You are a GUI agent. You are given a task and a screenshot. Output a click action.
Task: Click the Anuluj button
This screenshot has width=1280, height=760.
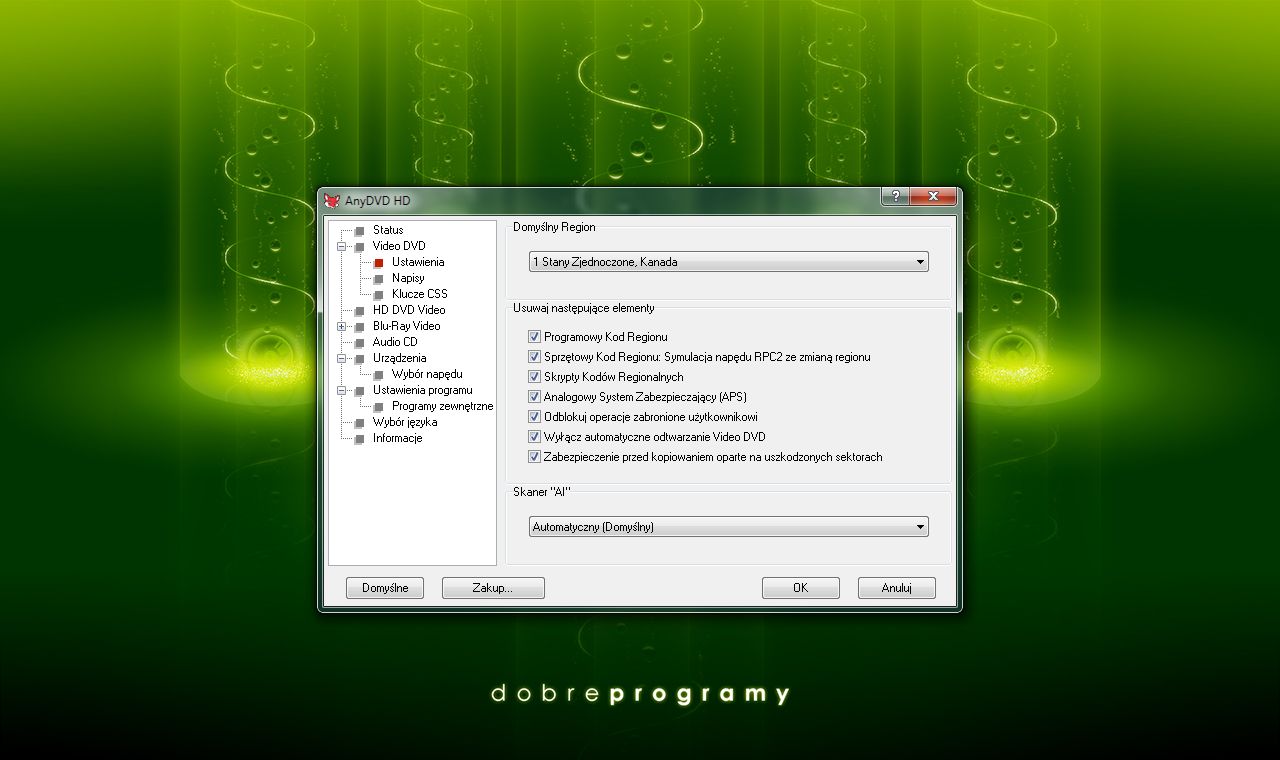(x=897, y=588)
